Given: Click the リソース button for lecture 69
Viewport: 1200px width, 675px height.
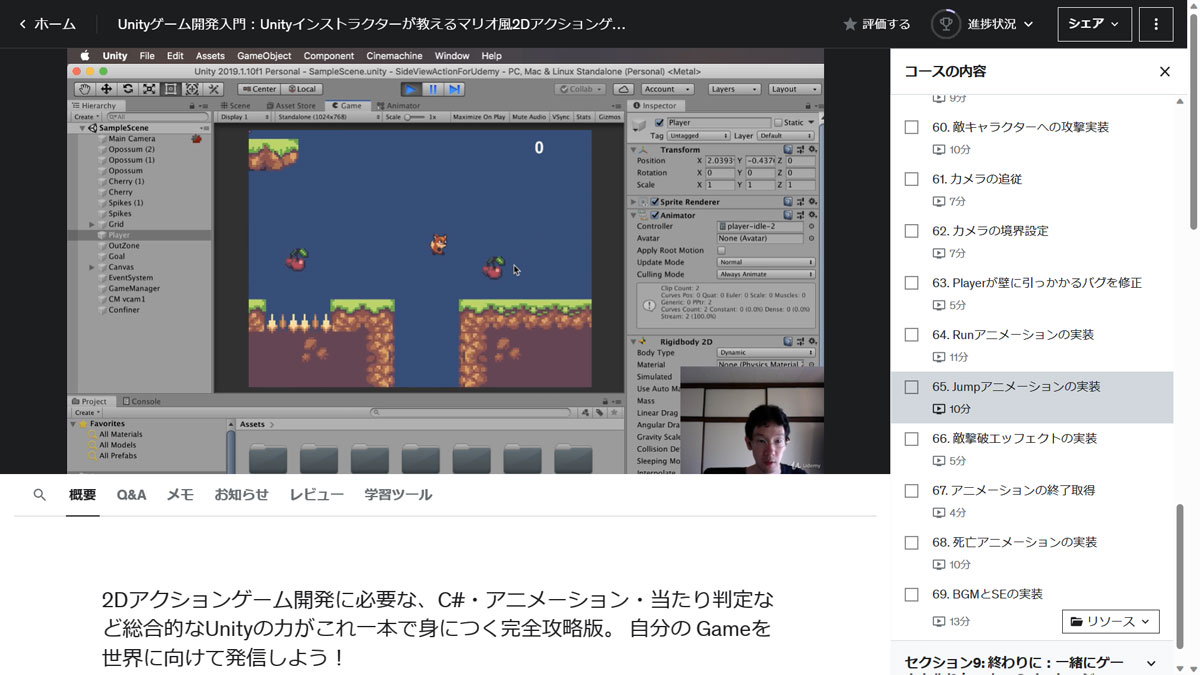Looking at the screenshot, I should [1110, 621].
